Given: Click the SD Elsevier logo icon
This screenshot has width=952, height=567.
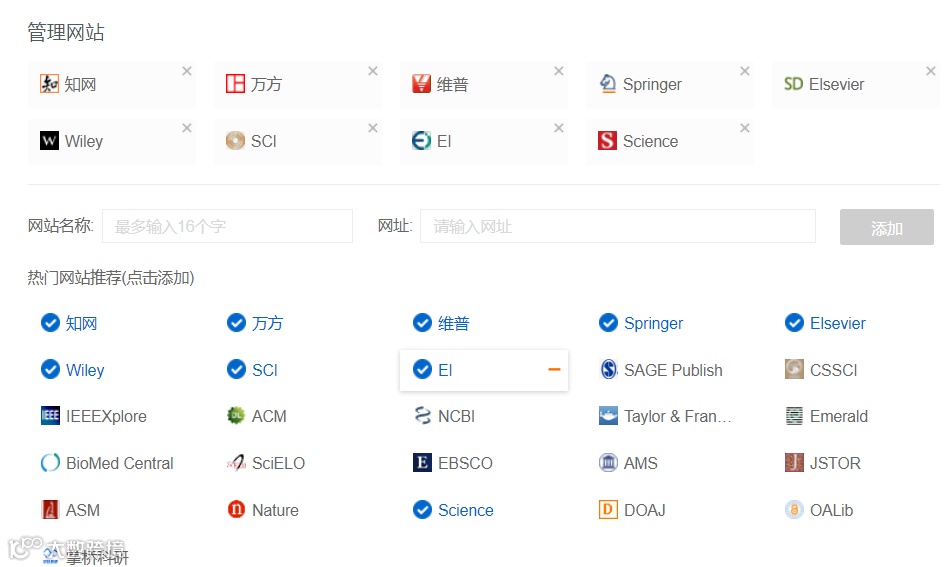Looking at the screenshot, I should 793,84.
